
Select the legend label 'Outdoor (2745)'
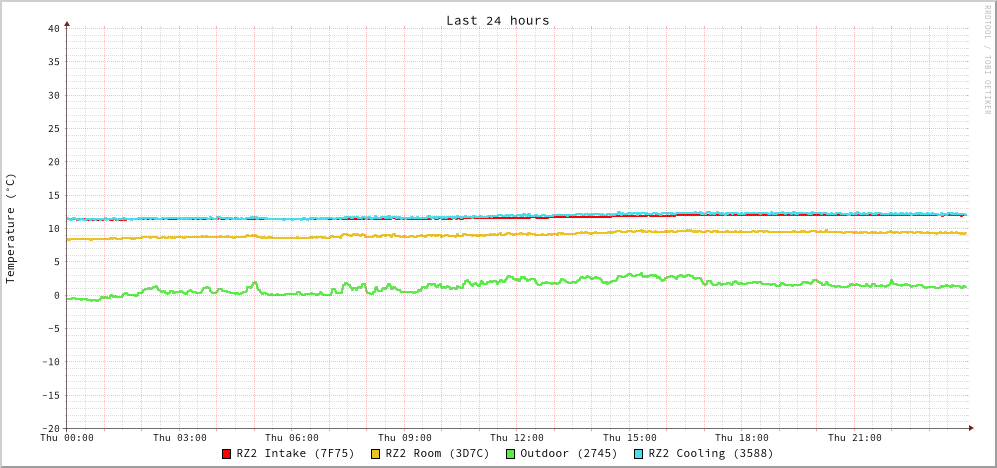[568, 454]
